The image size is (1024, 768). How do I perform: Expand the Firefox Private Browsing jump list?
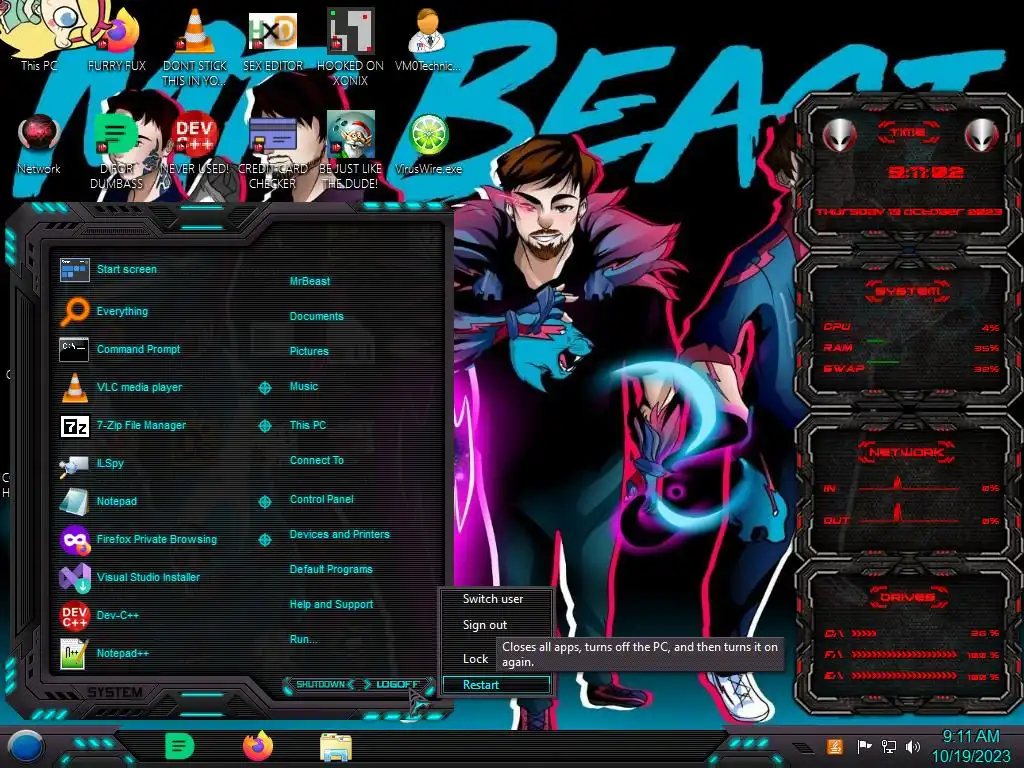[264, 539]
